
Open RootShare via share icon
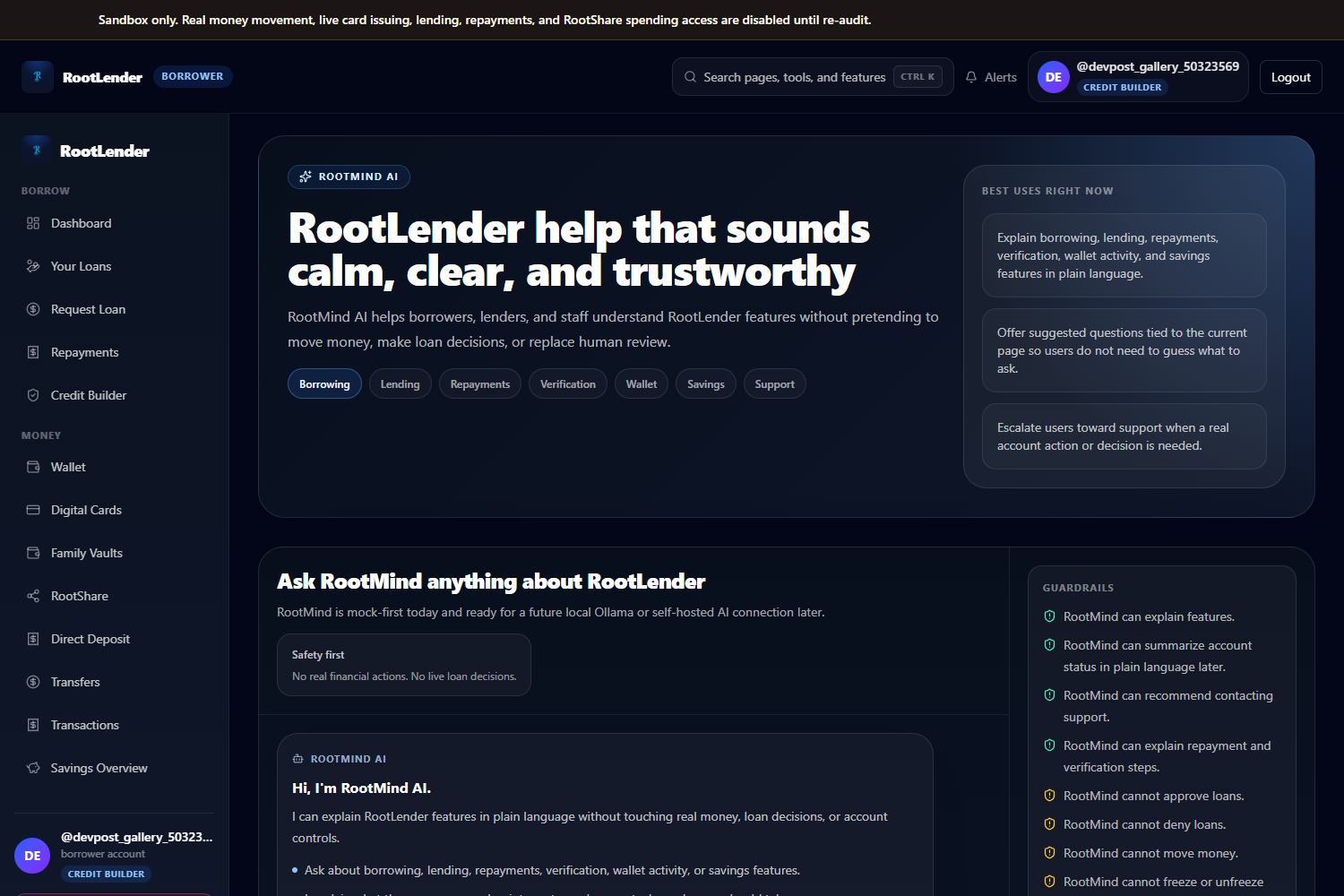[33, 596]
